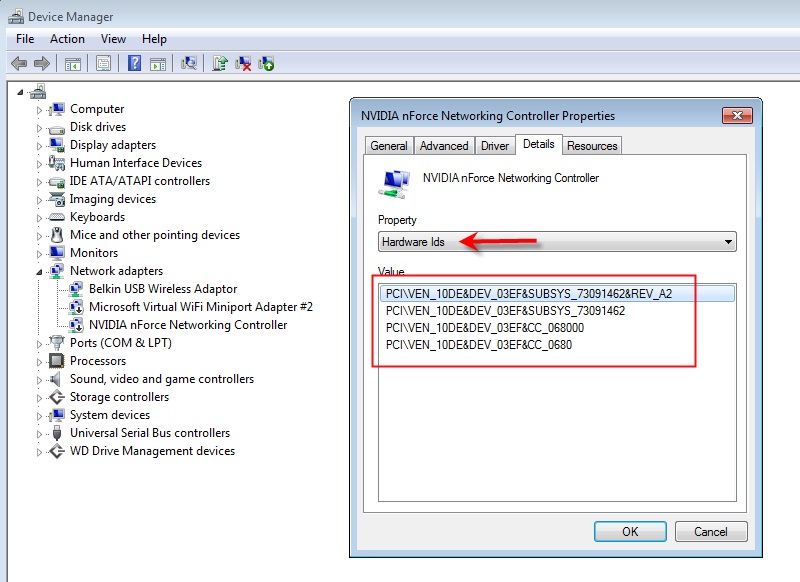Click the Update Driver Software toolbar icon
The height and width of the screenshot is (582, 800).
point(219,63)
